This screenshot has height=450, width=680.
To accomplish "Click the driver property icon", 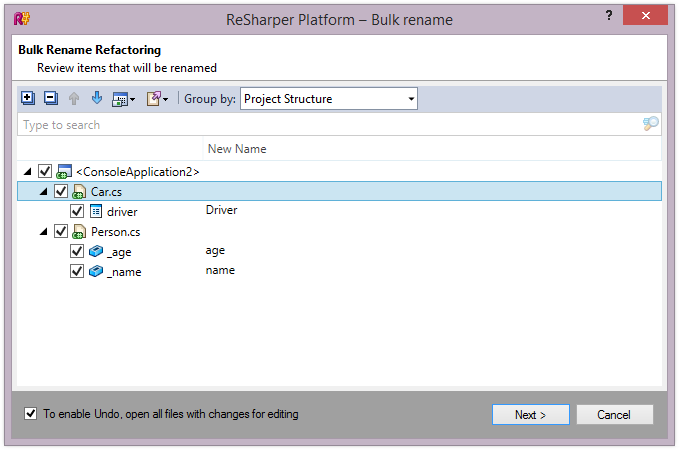I will (x=96, y=211).
